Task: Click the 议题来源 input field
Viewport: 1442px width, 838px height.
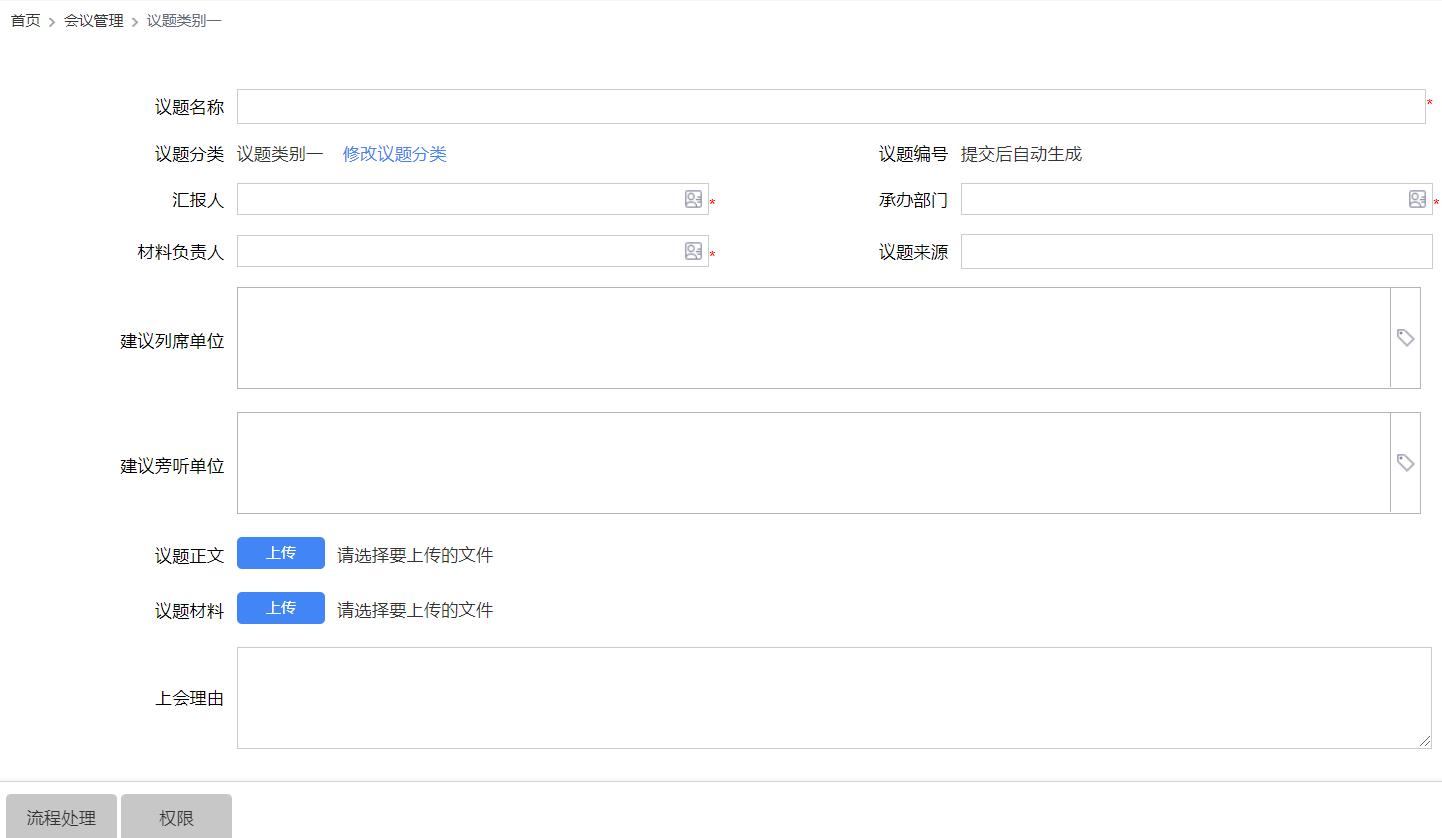Action: pos(1196,252)
